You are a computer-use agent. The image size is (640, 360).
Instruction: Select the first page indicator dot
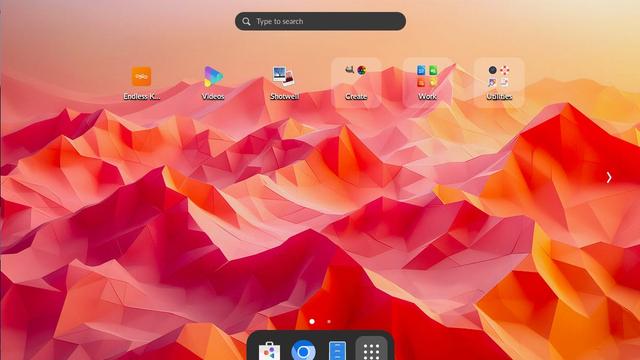coord(312,322)
